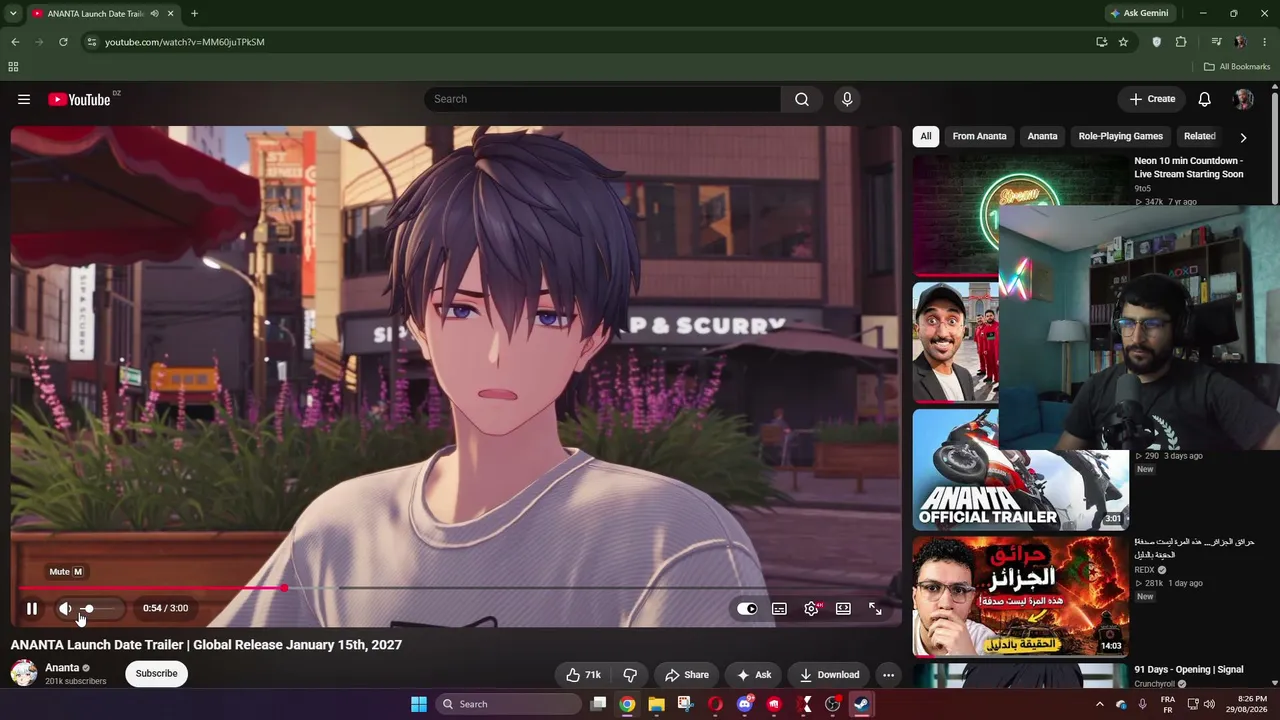Close the ANANTA Launch Date Trailer tab

tap(171, 13)
